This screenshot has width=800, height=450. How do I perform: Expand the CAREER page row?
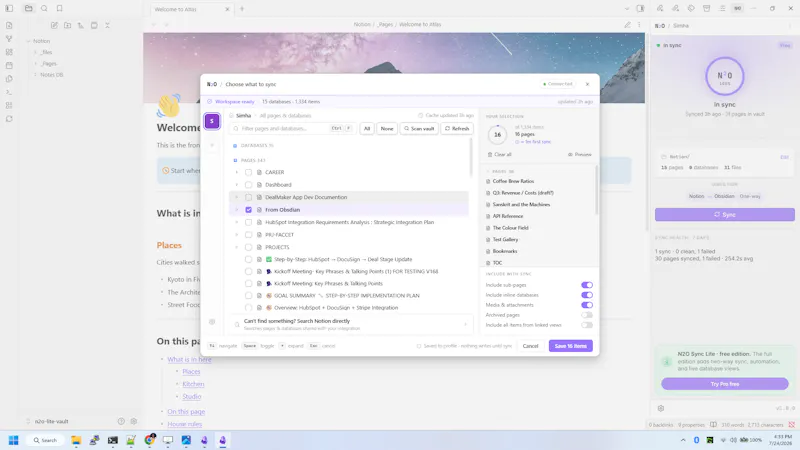tap(237, 172)
